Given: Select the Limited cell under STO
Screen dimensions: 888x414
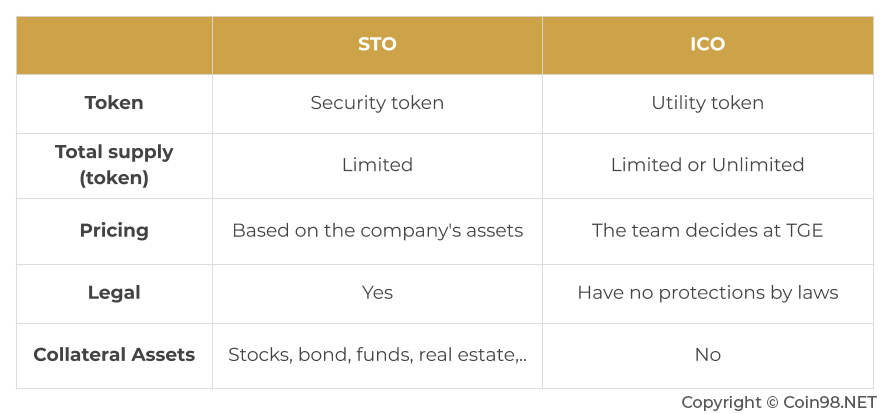Looking at the screenshot, I should point(377,165).
